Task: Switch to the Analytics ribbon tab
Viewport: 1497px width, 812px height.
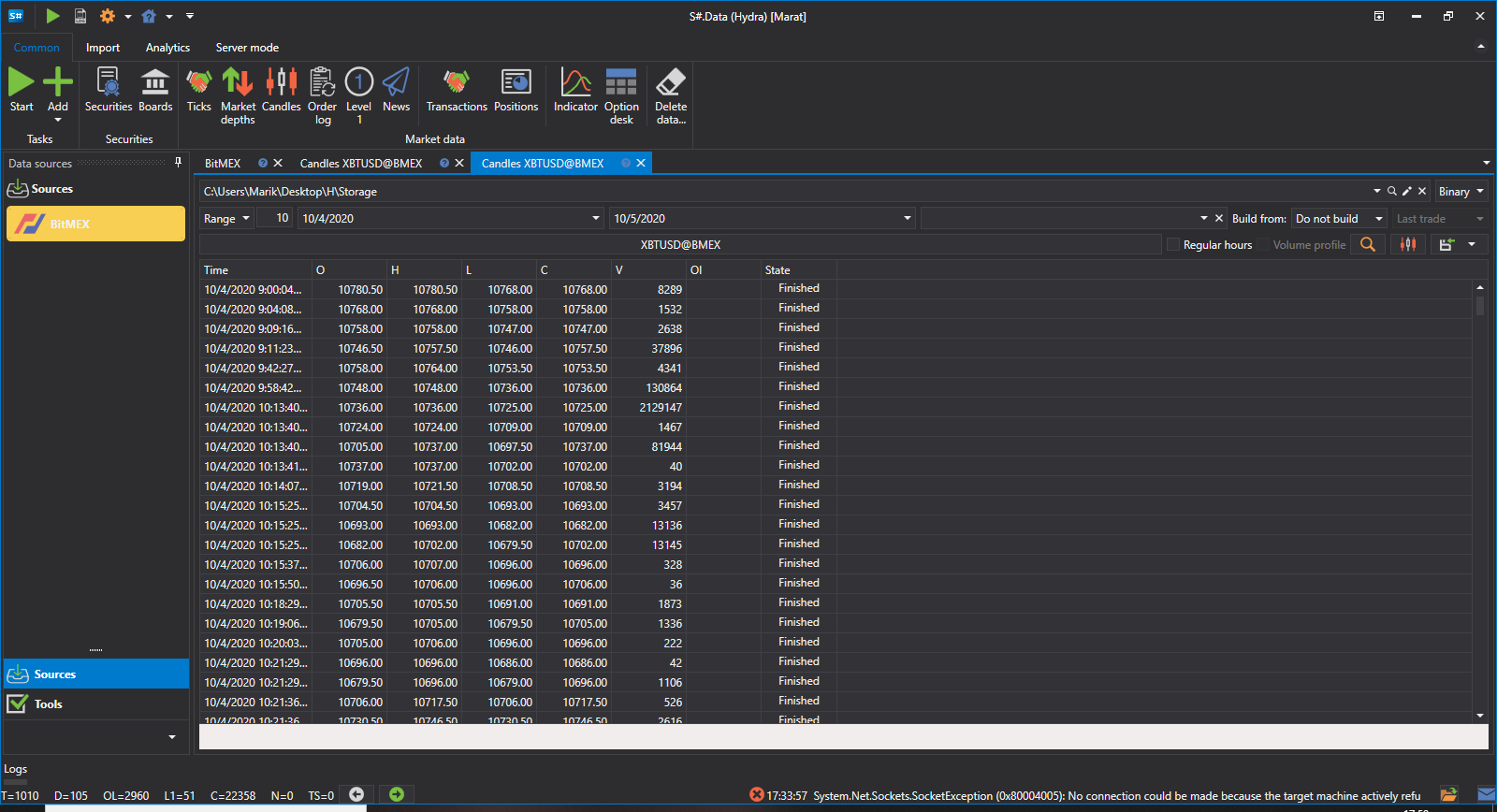Action: pyautogui.click(x=167, y=48)
